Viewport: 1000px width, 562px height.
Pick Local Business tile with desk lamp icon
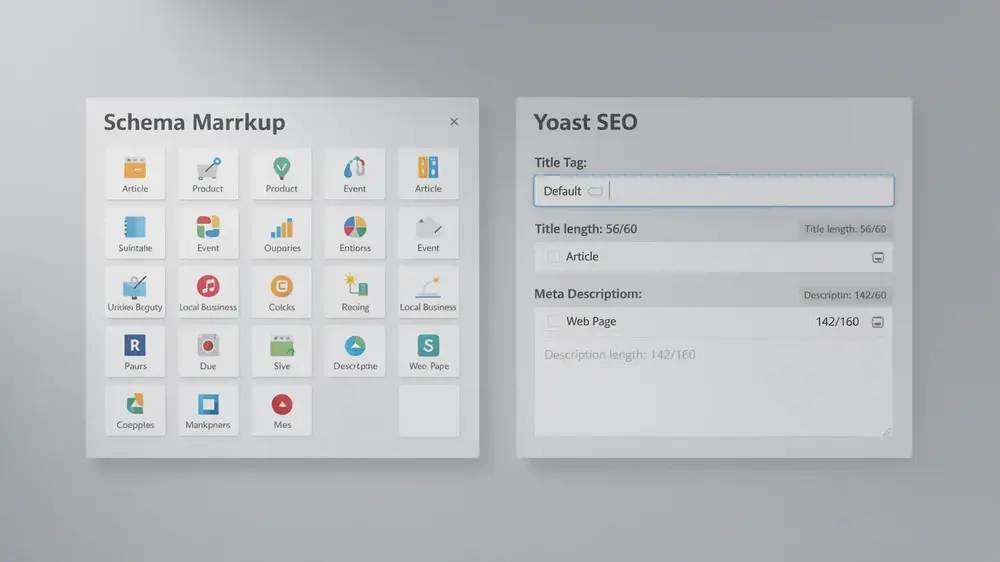click(x=428, y=292)
